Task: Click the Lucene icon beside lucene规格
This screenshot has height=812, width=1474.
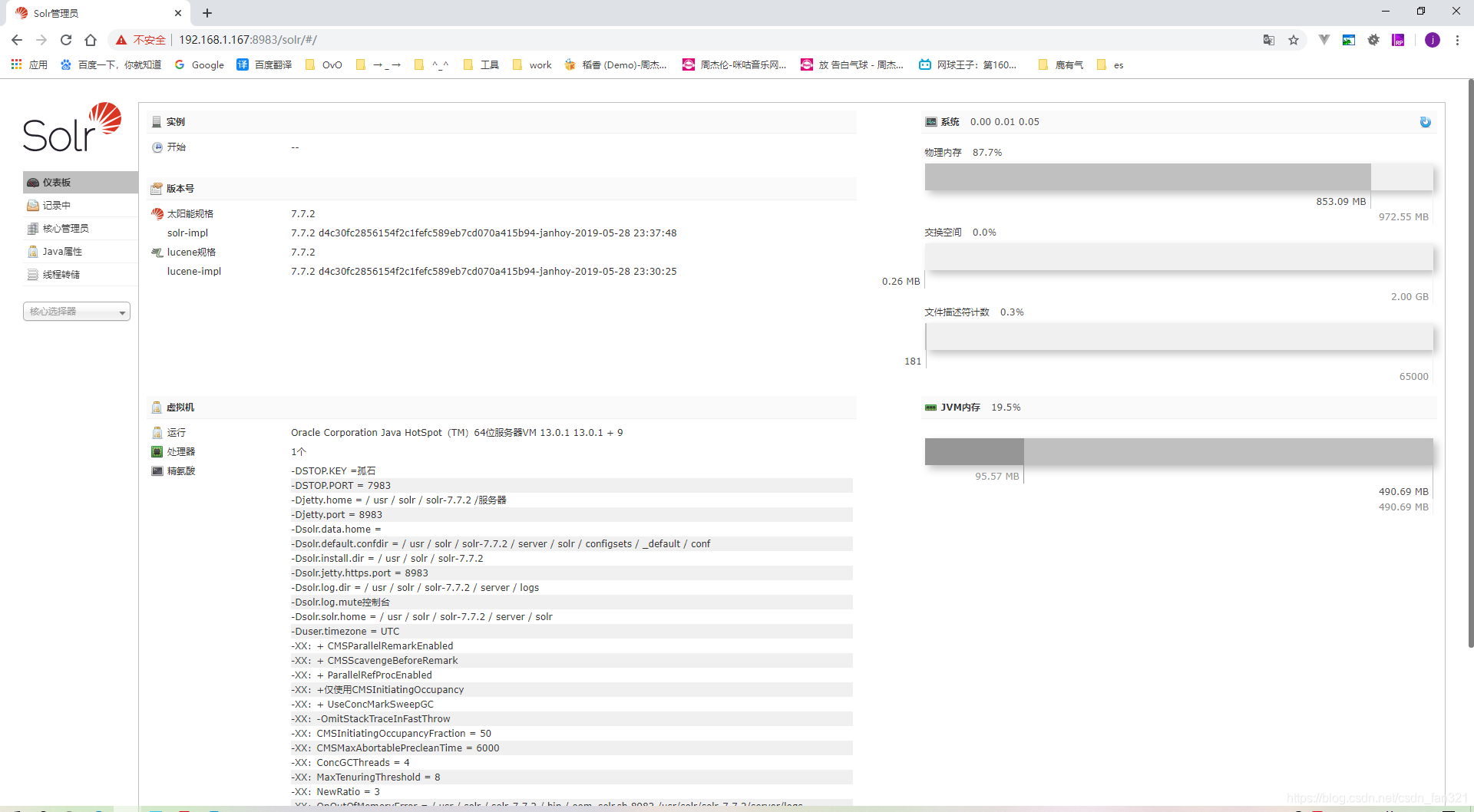Action: coord(157,253)
